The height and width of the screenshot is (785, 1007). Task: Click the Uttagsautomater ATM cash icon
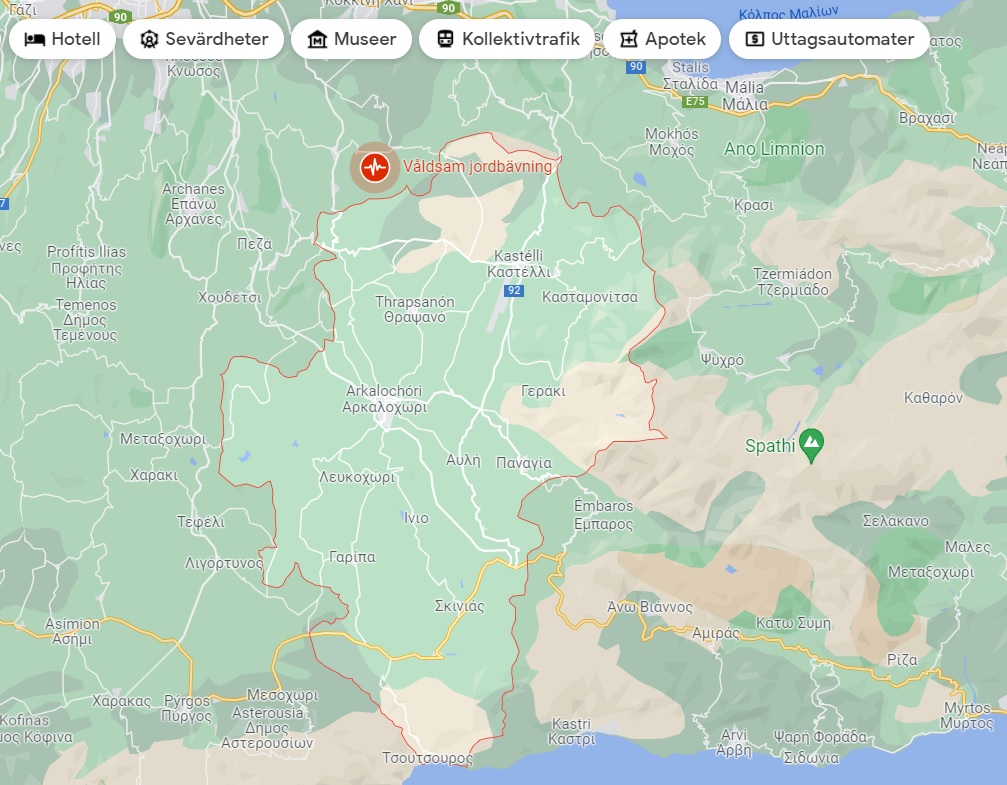click(x=755, y=40)
